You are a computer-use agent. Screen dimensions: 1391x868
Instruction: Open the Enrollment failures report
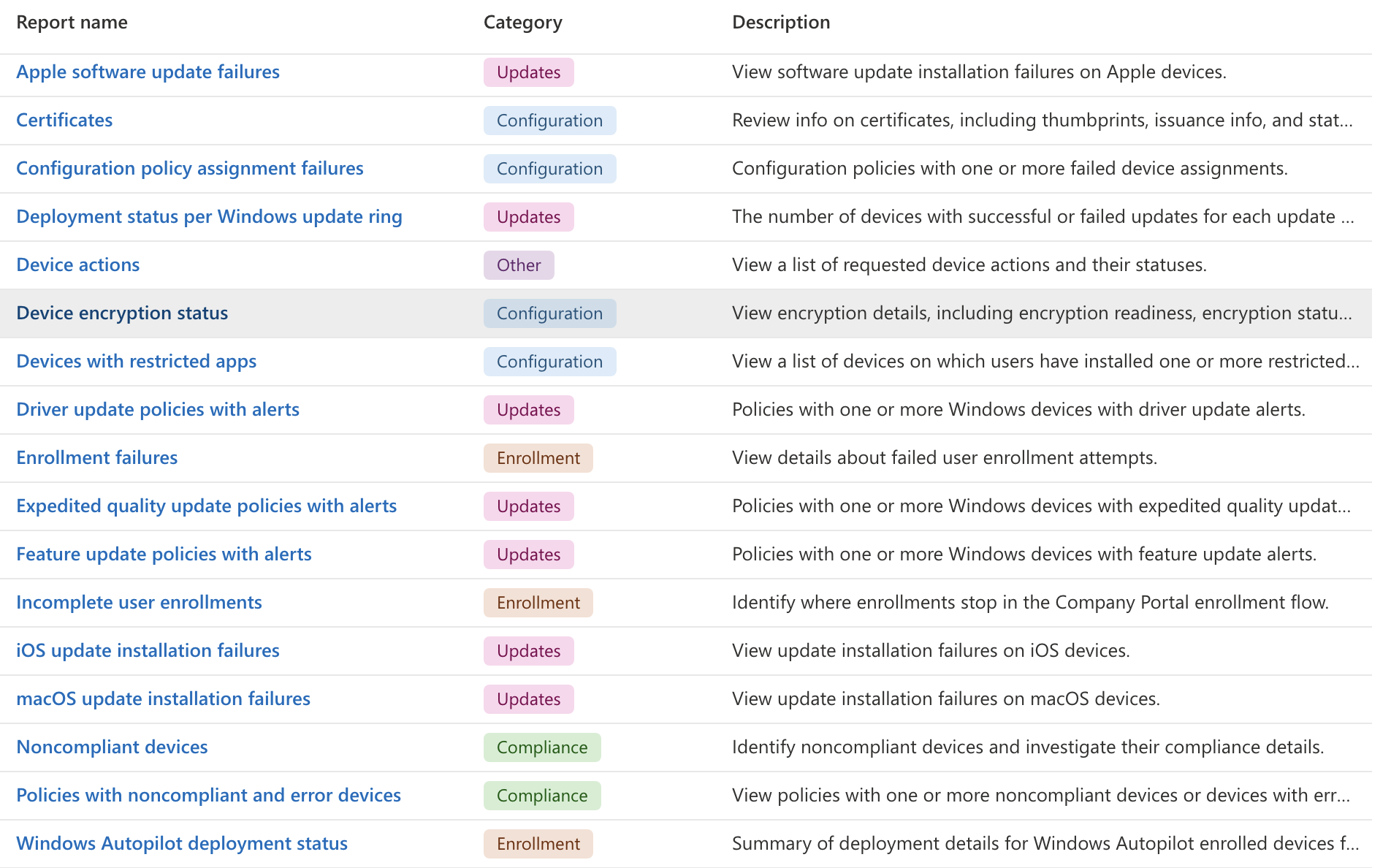pos(97,457)
